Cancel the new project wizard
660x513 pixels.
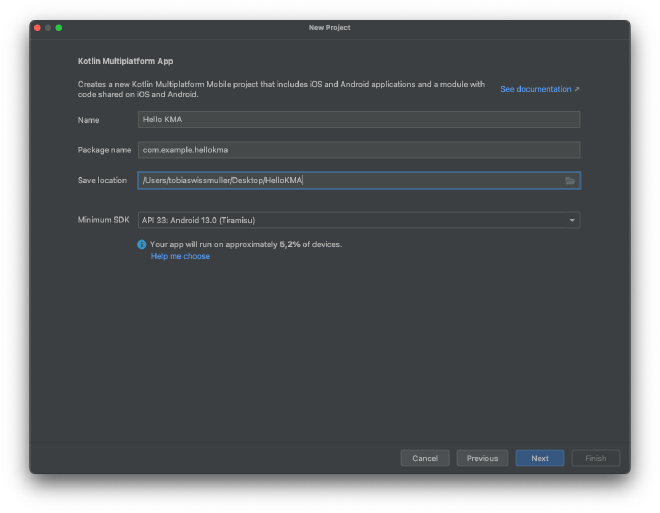(x=425, y=458)
